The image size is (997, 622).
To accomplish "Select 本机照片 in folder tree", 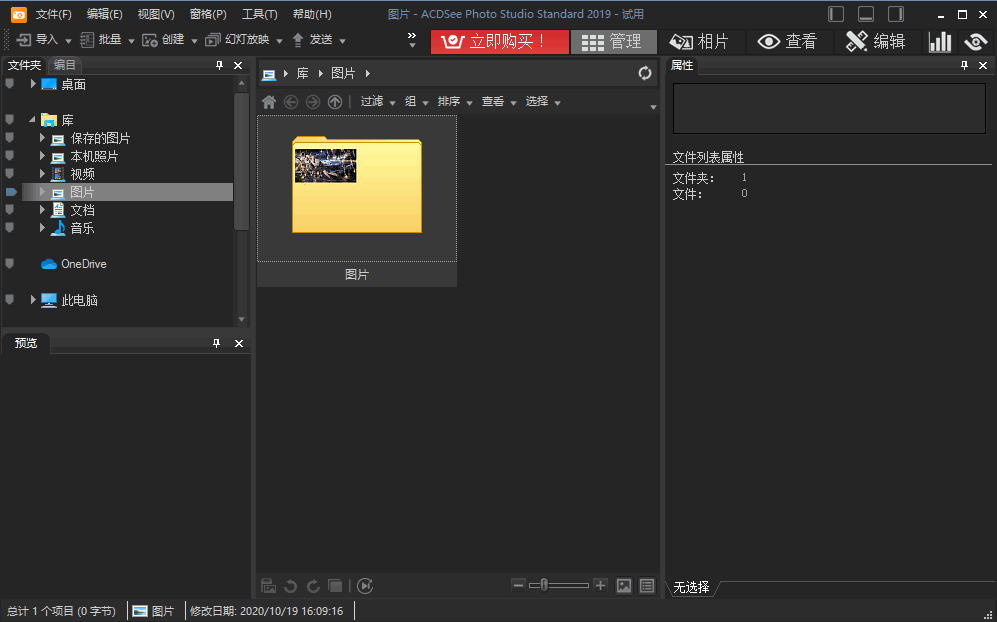I will click(94, 156).
